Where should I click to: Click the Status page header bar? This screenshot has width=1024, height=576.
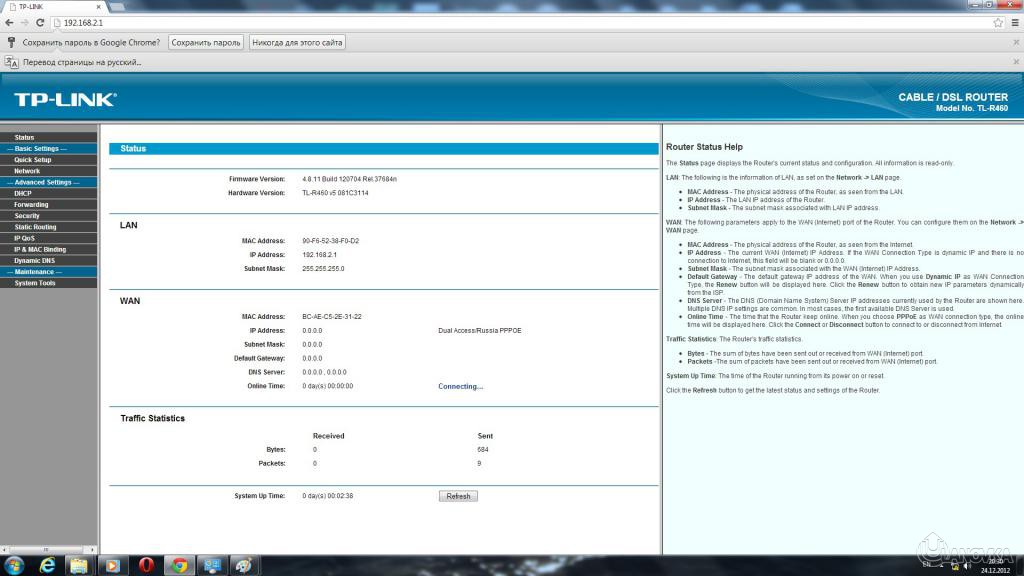pyautogui.click(x=384, y=149)
